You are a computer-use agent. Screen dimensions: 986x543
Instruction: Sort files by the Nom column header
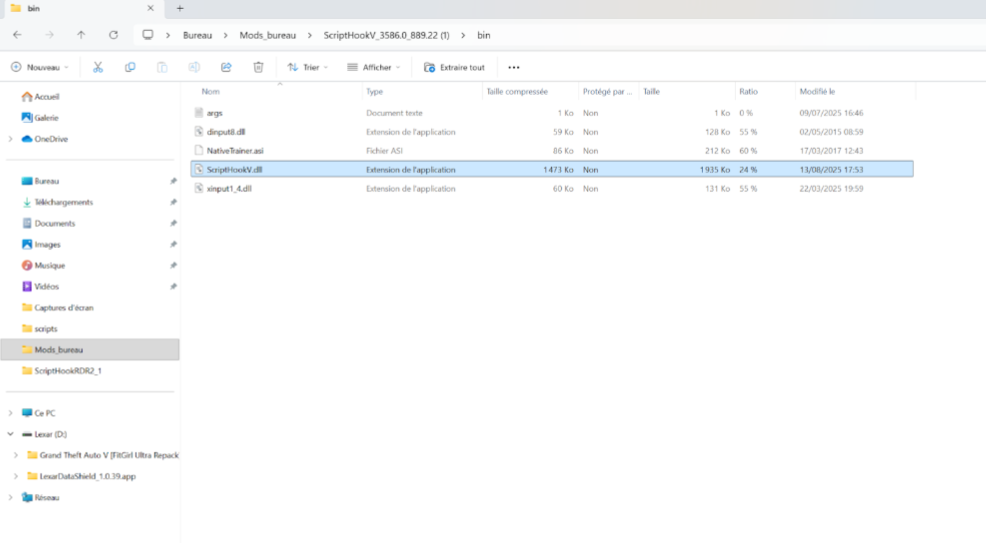(x=210, y=91)
